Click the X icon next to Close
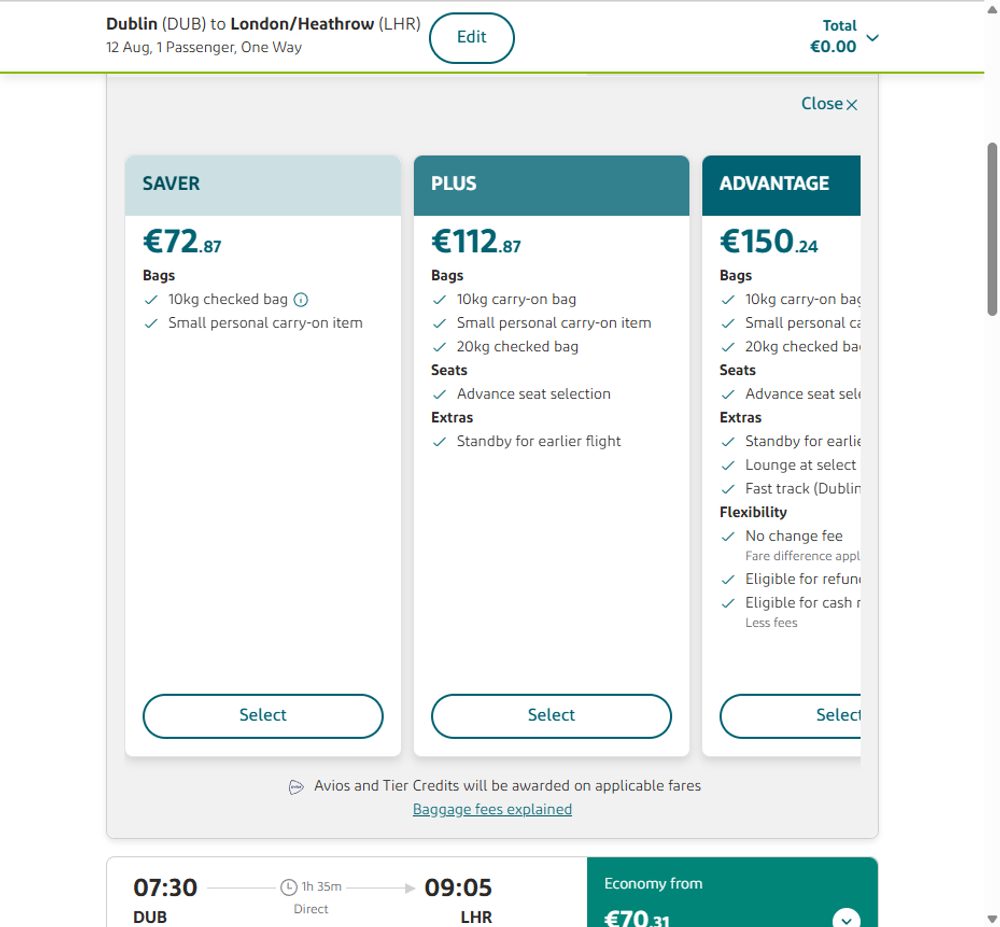 click(851, 105)
